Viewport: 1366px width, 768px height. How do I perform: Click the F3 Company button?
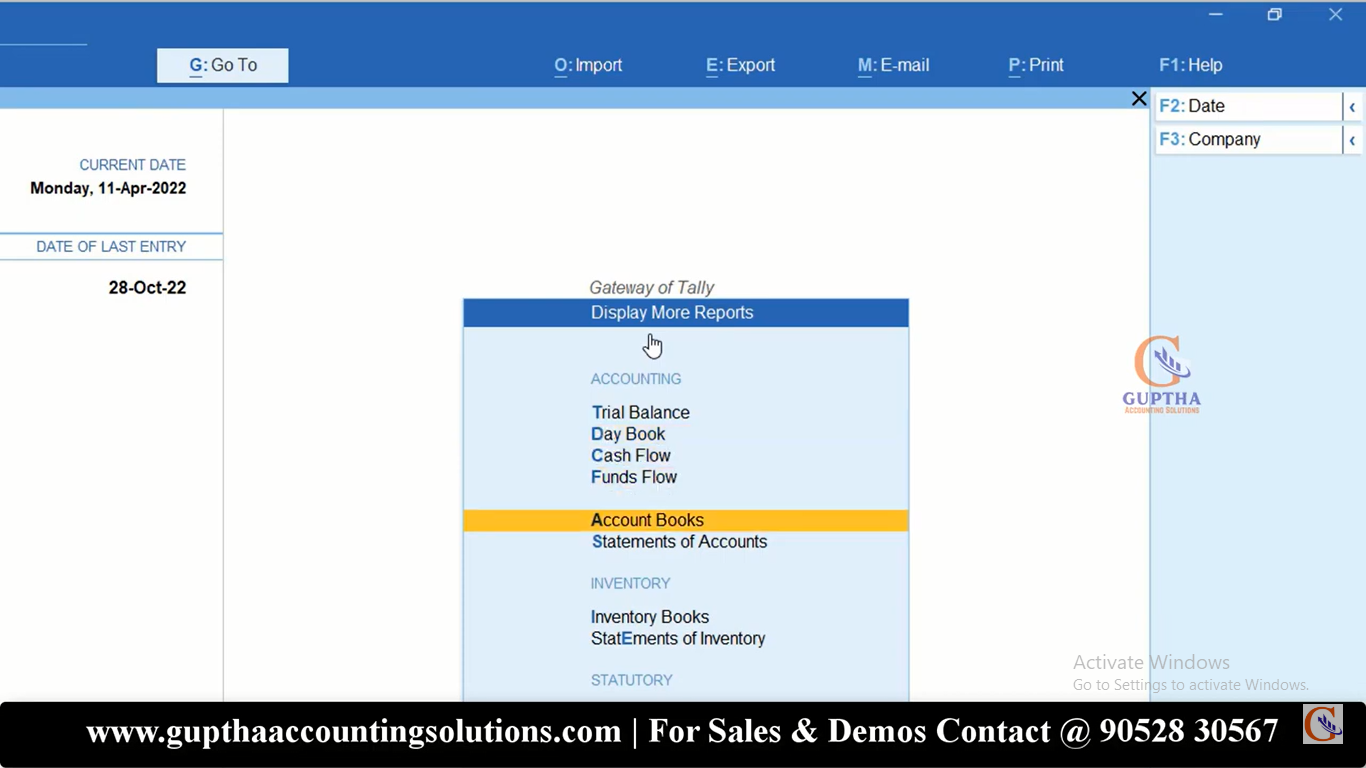tap(1248, 140)
